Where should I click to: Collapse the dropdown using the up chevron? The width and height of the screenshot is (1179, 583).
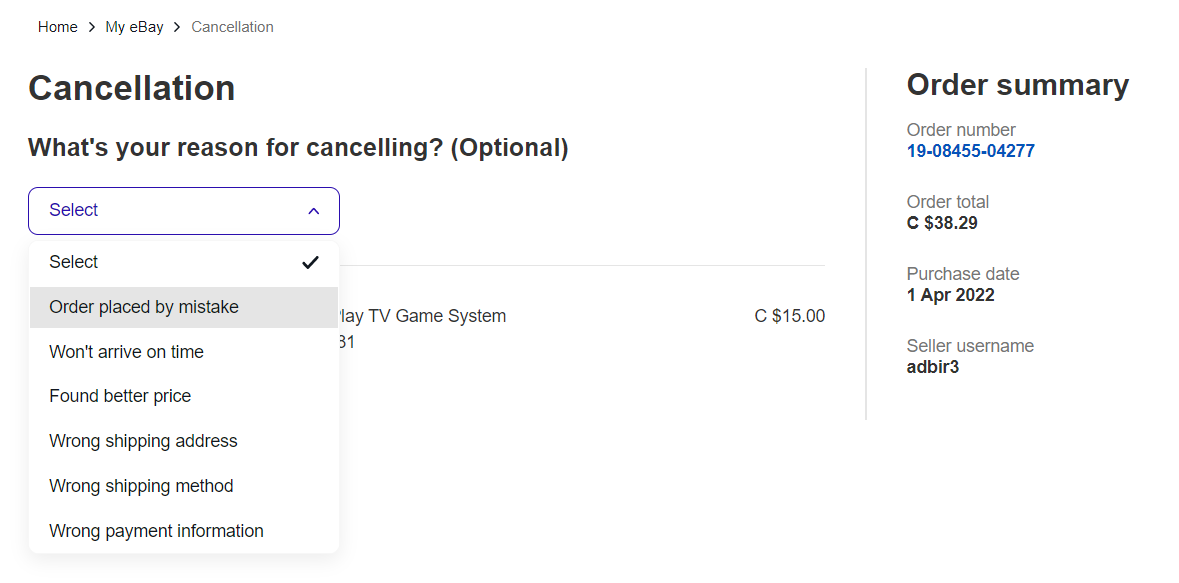(313, 211)
